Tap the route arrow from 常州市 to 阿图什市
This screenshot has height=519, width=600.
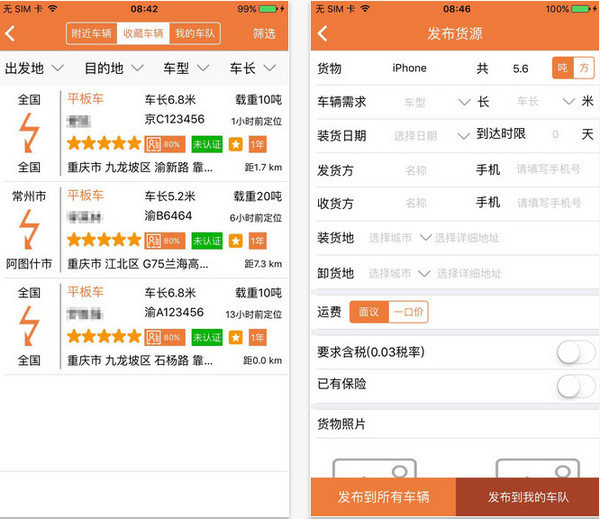[x=29, y=230]
